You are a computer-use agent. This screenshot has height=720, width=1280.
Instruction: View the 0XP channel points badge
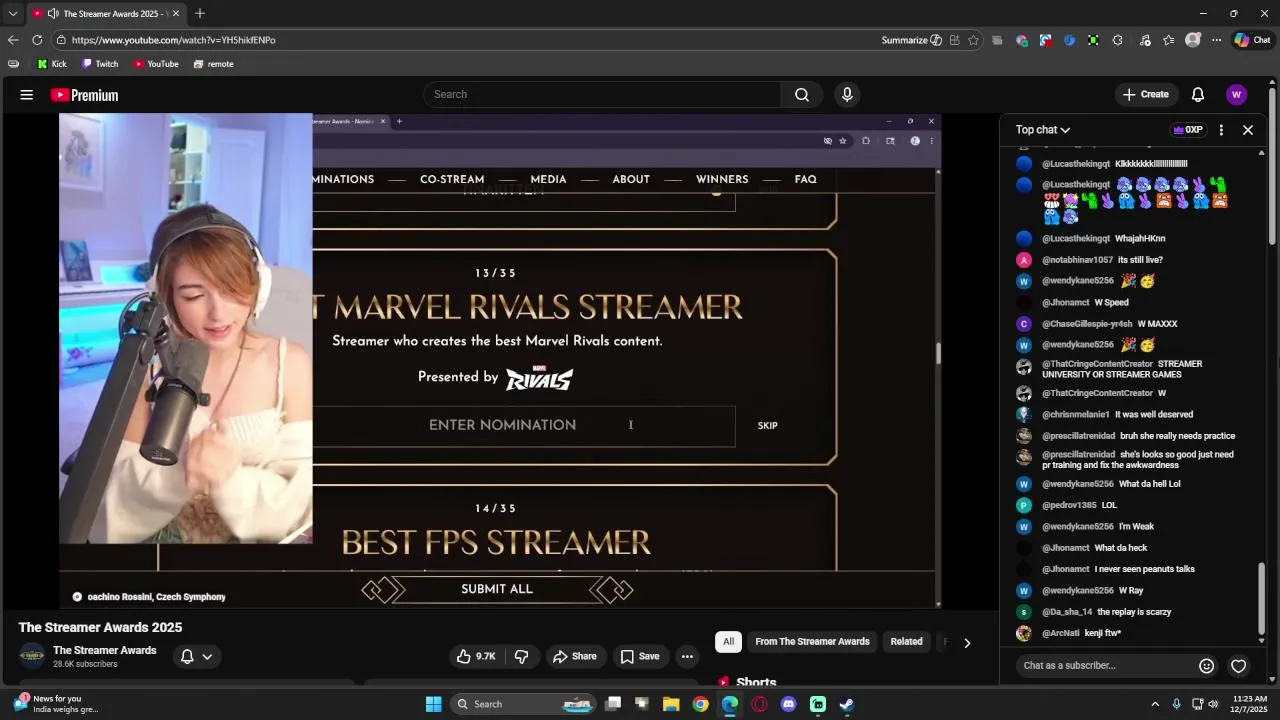pos(1188,130)
